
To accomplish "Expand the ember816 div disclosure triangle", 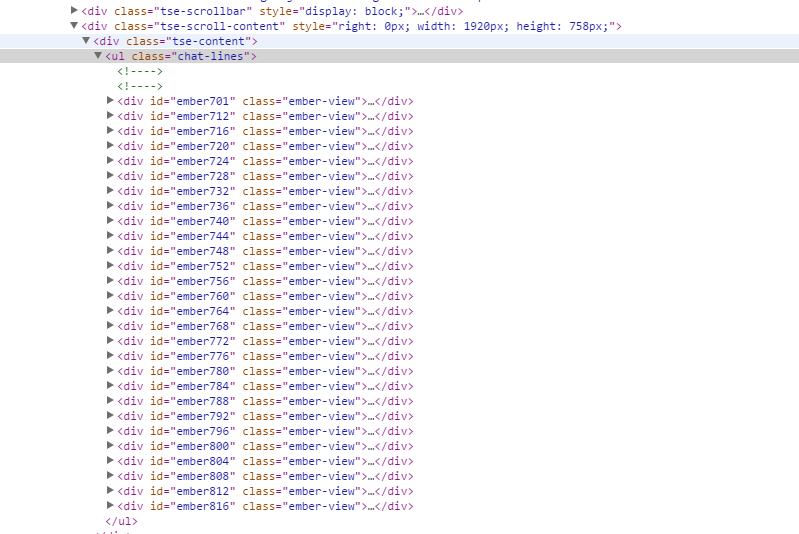I will pos(110,505).
